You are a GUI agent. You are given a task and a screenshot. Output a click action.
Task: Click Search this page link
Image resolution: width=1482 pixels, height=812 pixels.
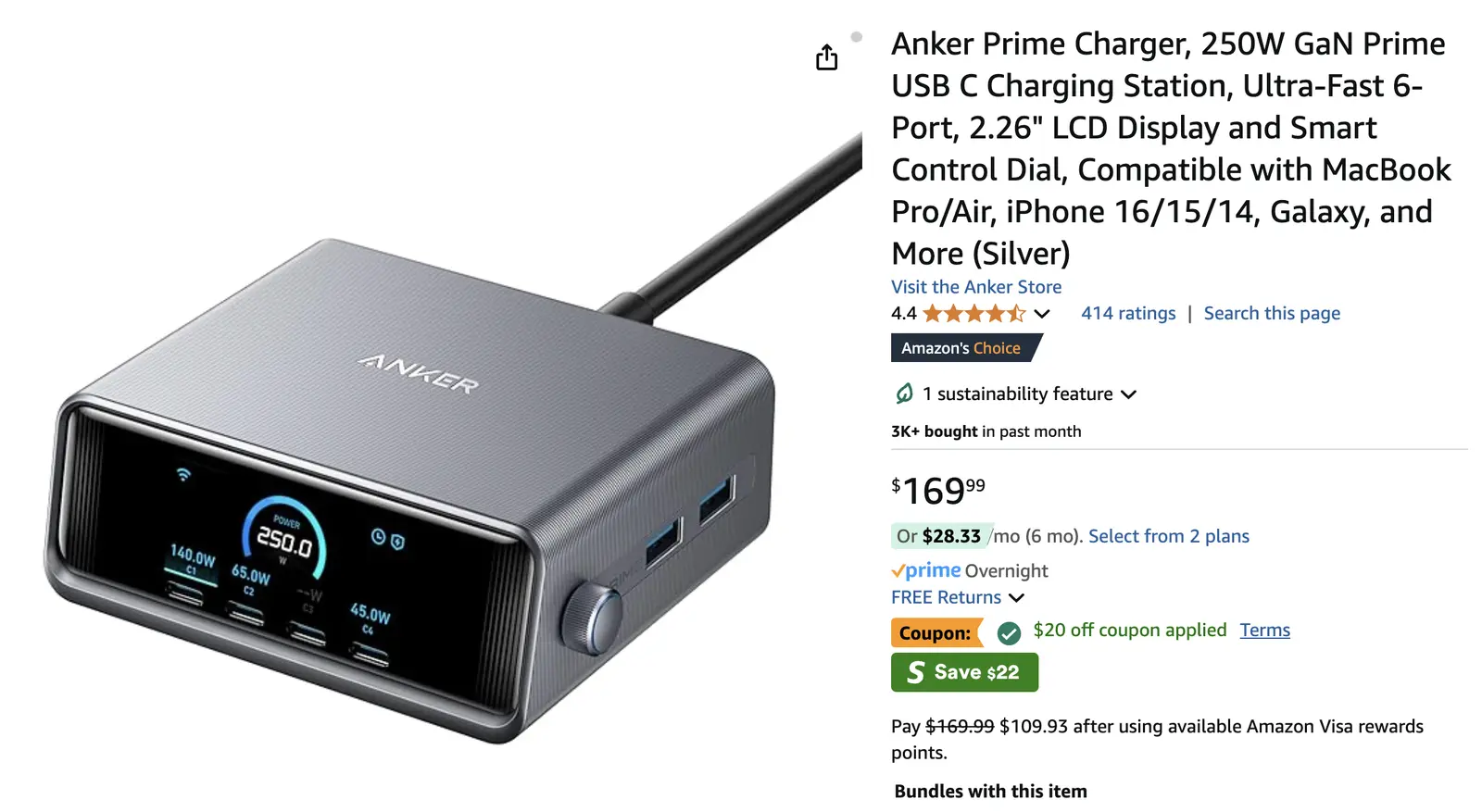[1272, 313]
